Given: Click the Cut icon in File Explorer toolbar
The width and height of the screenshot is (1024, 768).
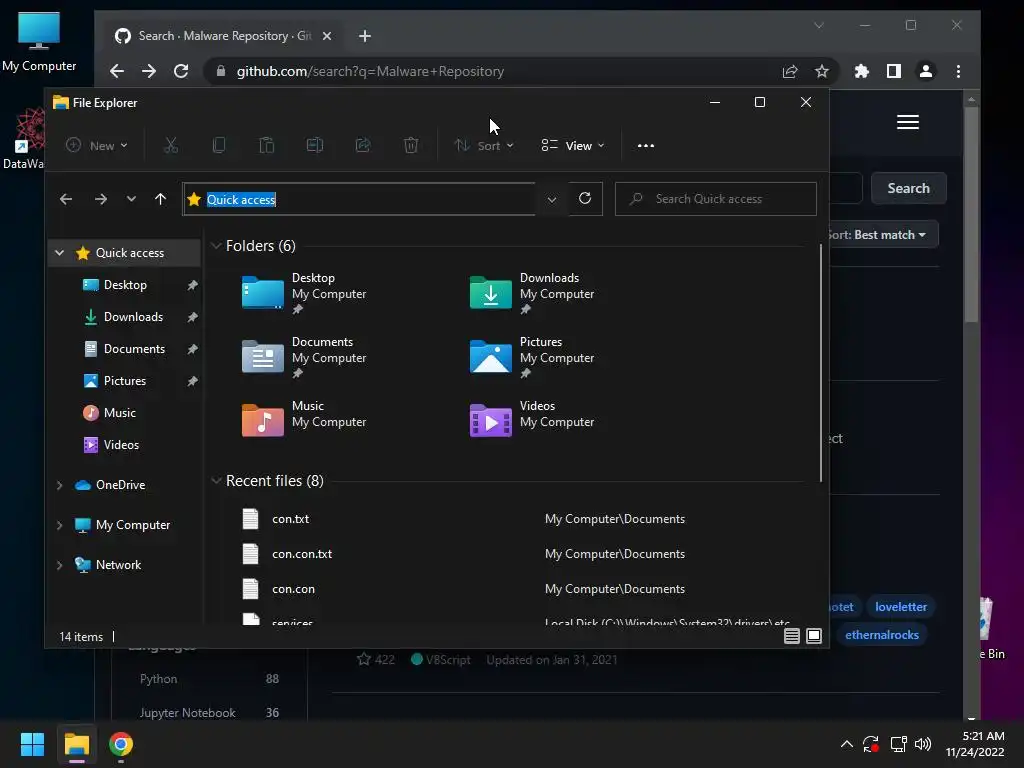Looking at the screenshot, I should pos(171,145).
